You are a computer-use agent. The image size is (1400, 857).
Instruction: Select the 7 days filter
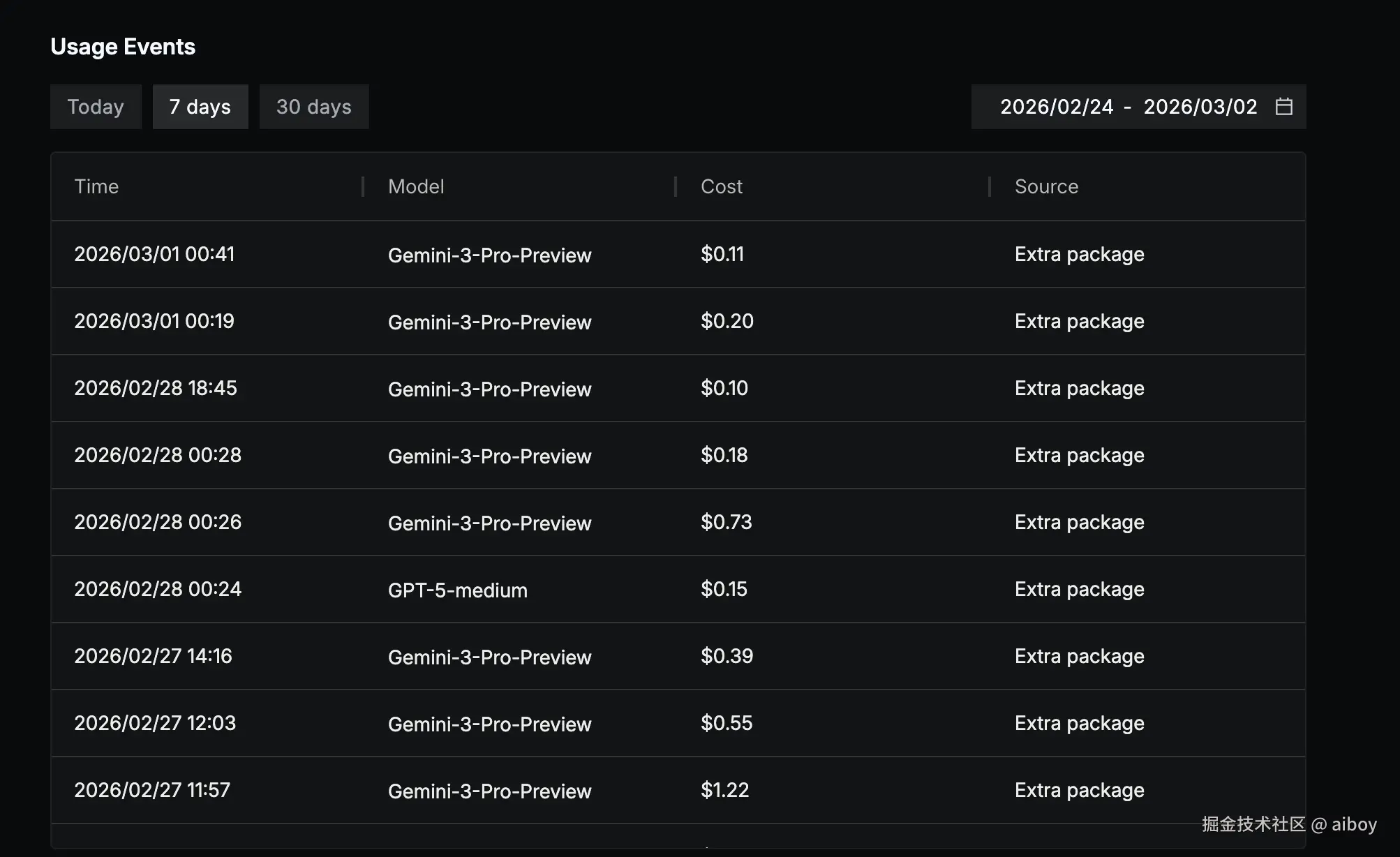[200, 107]
